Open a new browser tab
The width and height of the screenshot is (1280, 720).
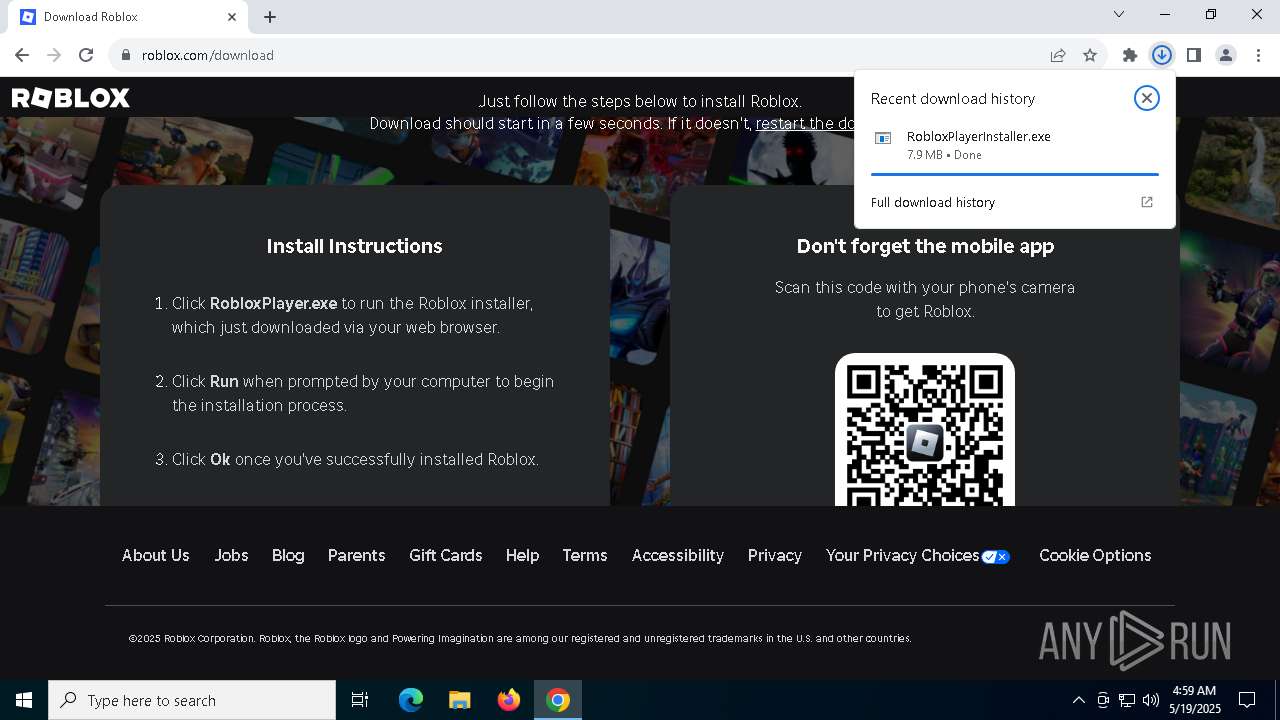tap(270, 17)
